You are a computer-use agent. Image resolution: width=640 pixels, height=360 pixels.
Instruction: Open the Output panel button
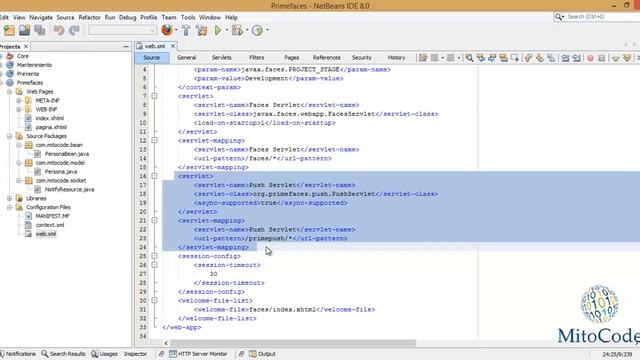(x=262, y=354)
